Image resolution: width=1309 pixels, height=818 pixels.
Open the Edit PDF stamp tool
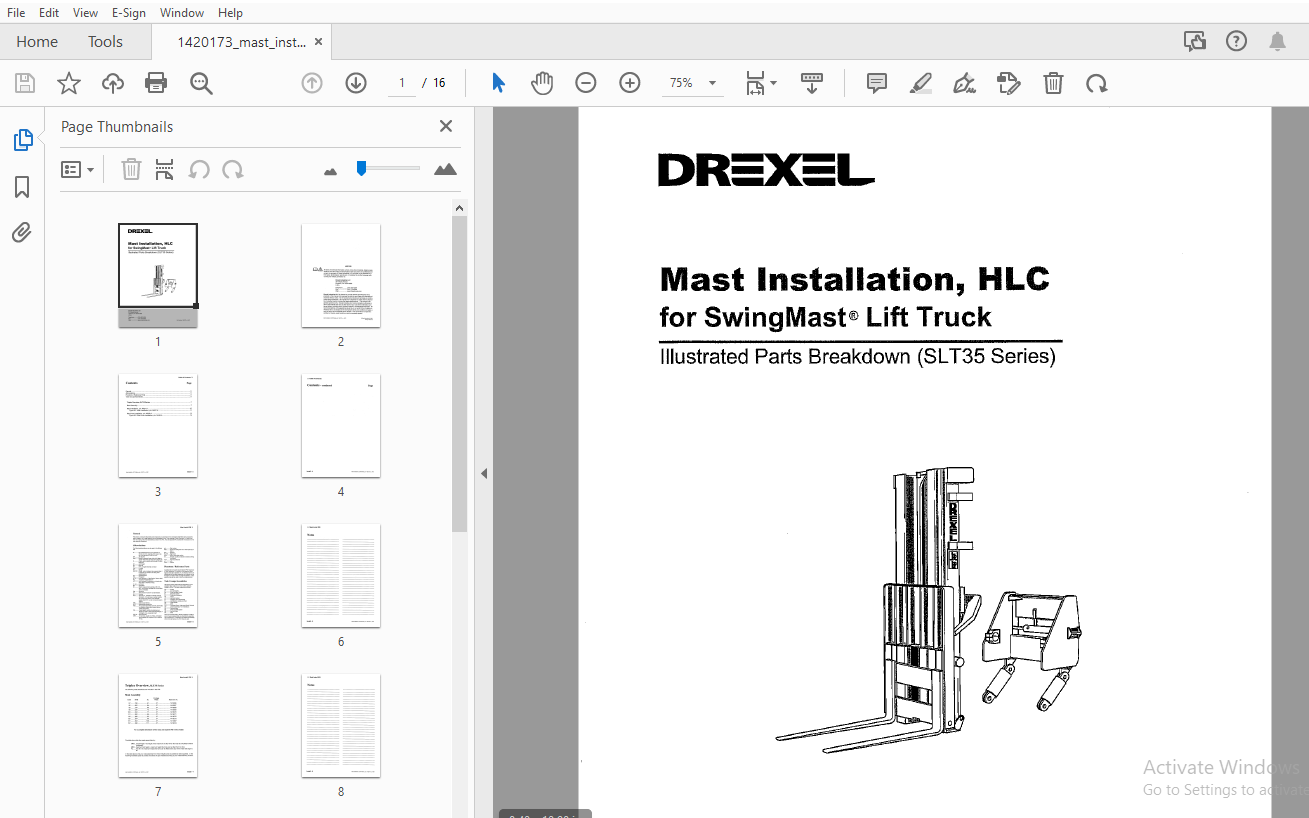[x=1009, y=83]
